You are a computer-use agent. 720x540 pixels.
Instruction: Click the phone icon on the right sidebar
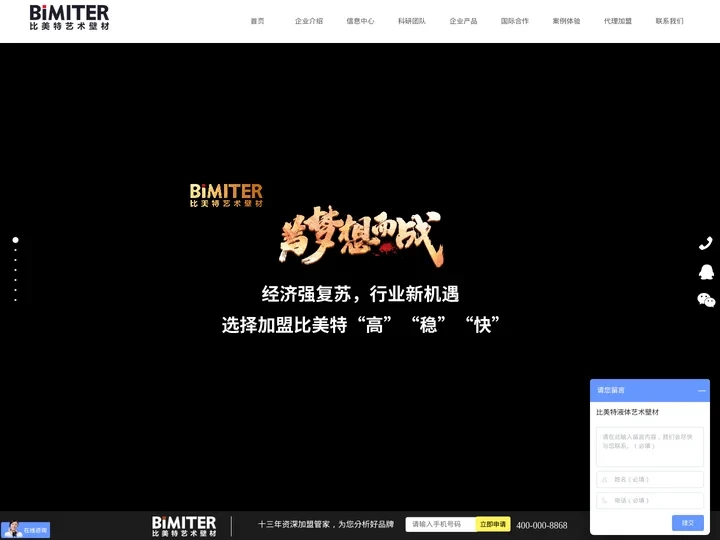tap(706, 243)
